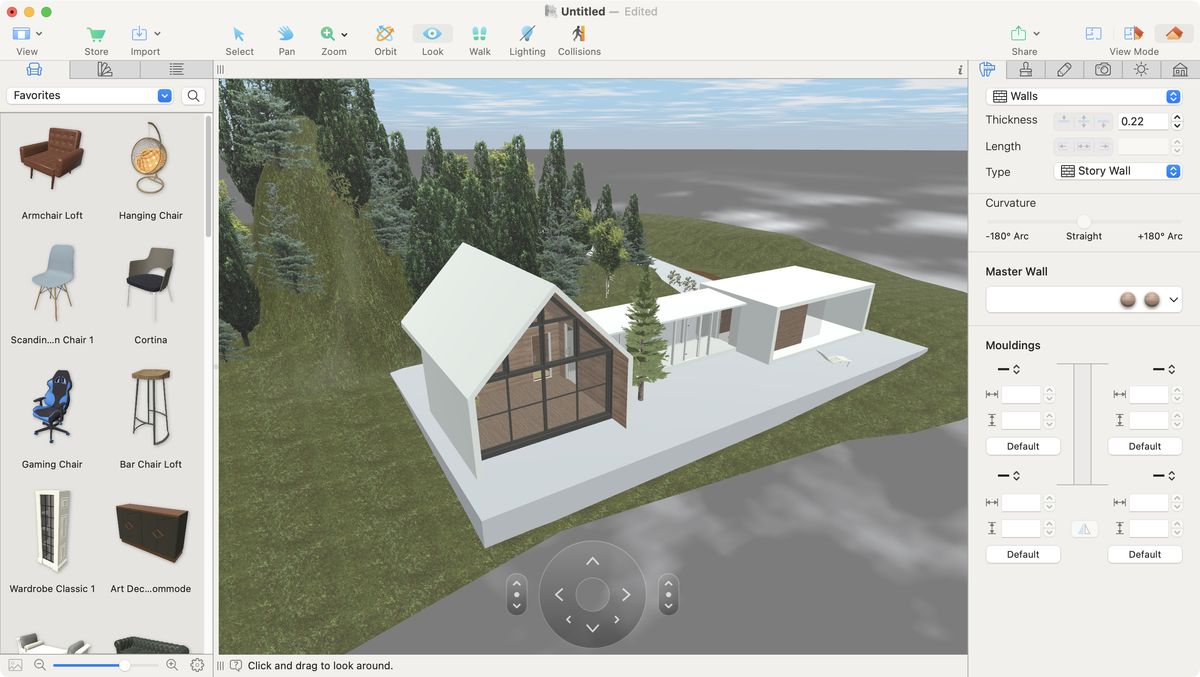The image size is (1200, 677).
Task: Click the down arrow on navigation pad
Action: pos(592,628)
